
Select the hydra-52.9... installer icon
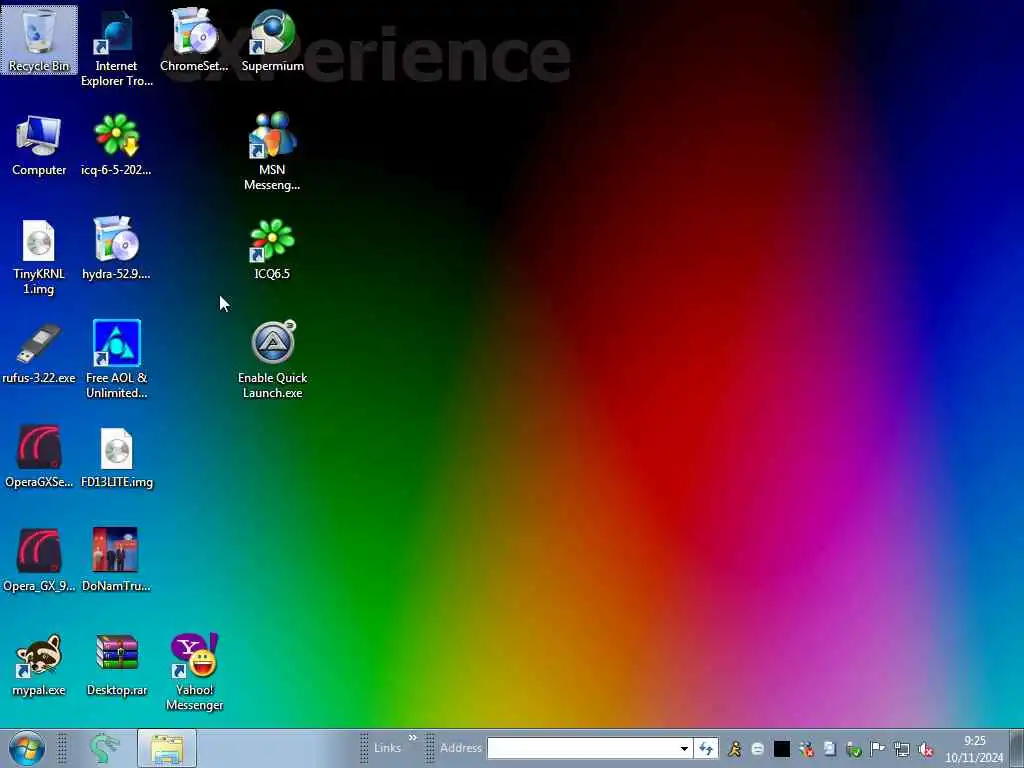point(116,249)
